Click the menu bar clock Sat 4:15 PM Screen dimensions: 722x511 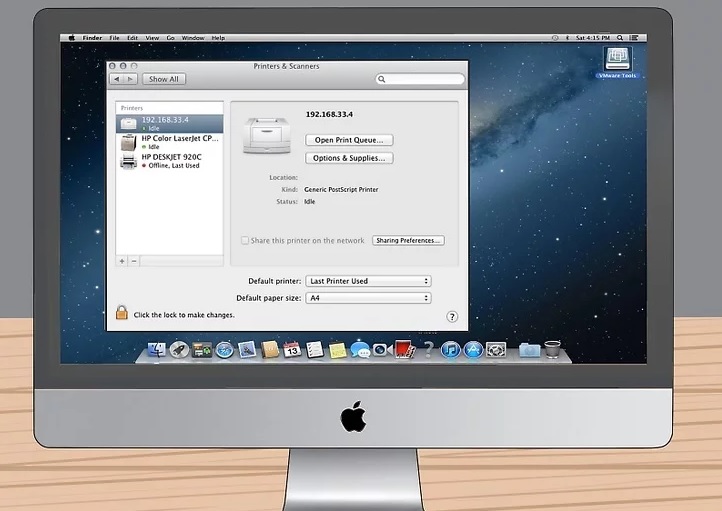tap(593, 38)
